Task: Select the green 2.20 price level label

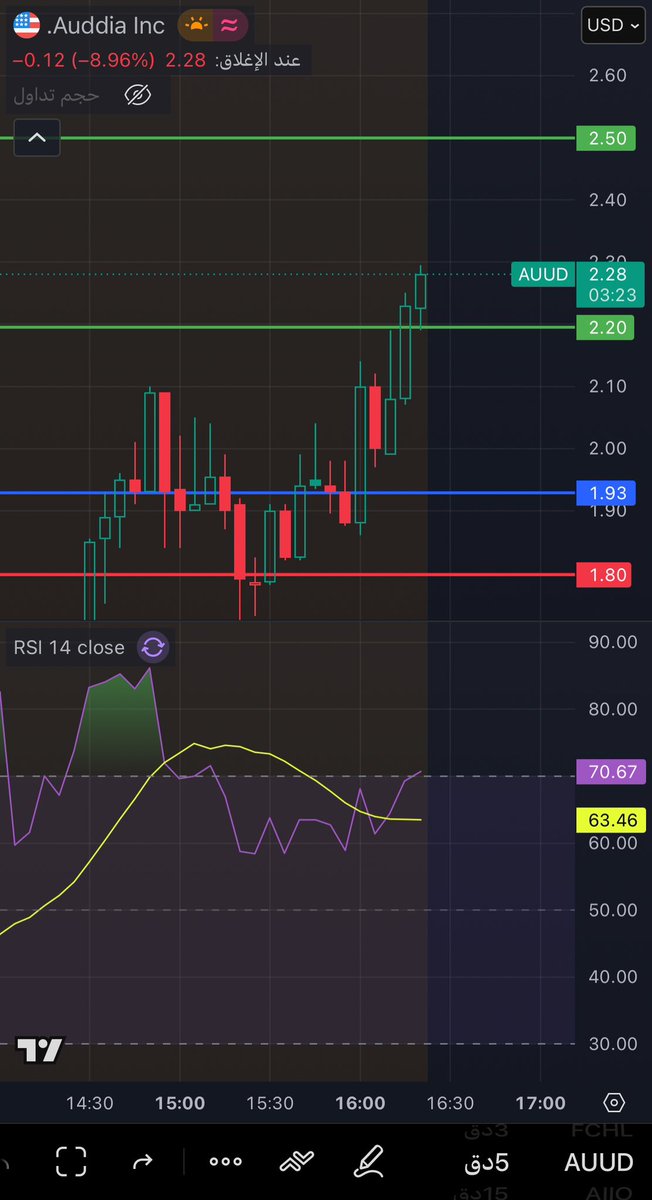Action: (605, 326)
